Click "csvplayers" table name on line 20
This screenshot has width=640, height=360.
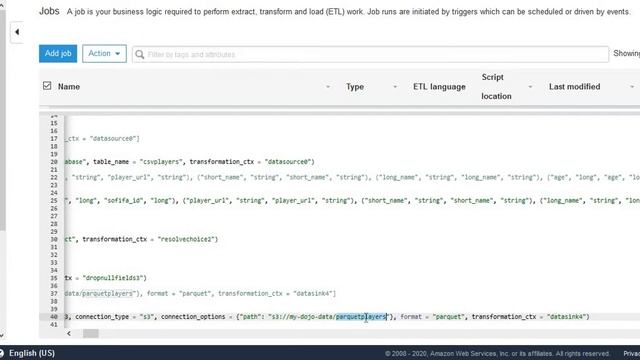pyautogui.click(x=161, y=162)
